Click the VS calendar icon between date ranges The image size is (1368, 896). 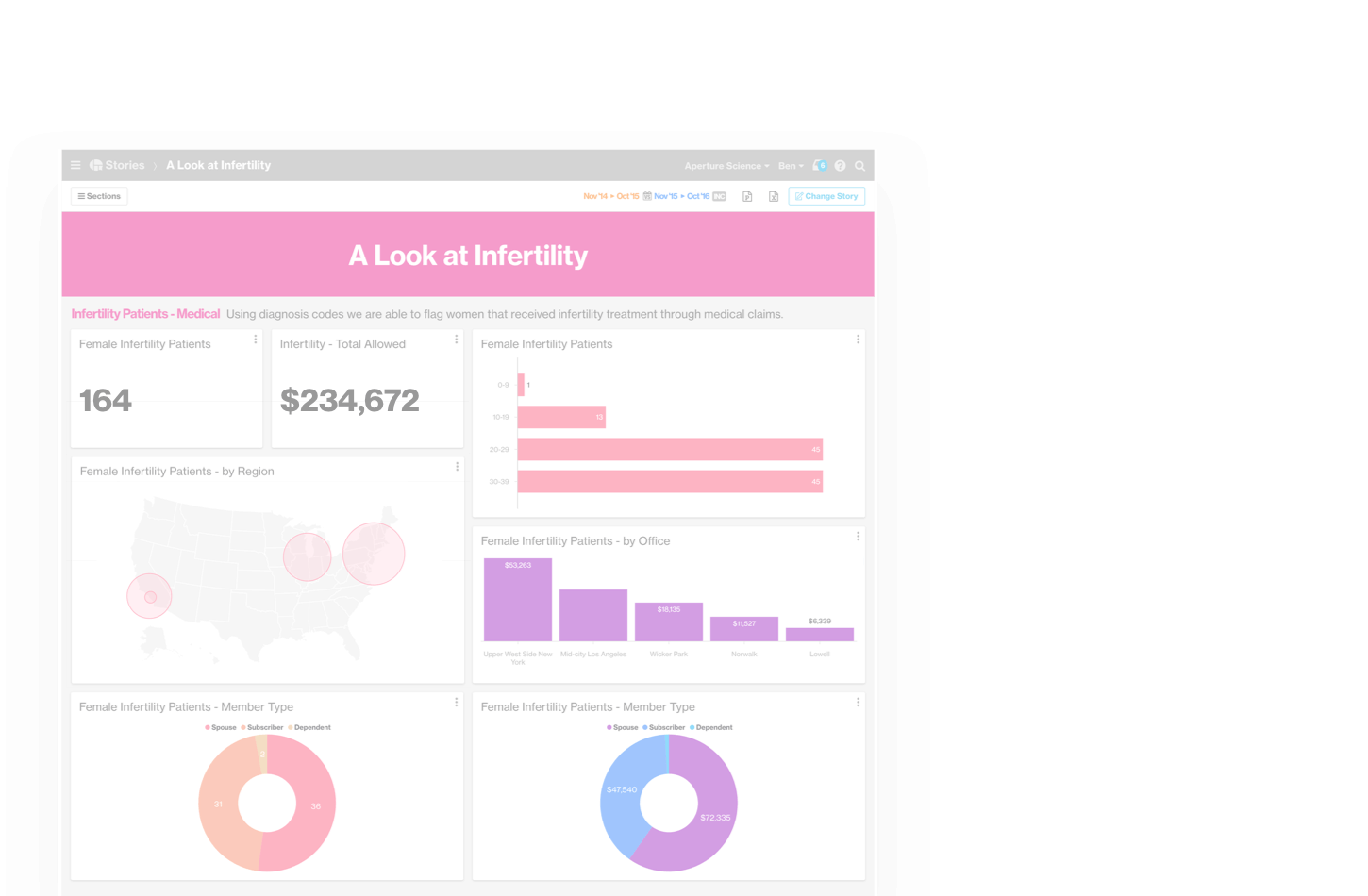pos(646,196)
